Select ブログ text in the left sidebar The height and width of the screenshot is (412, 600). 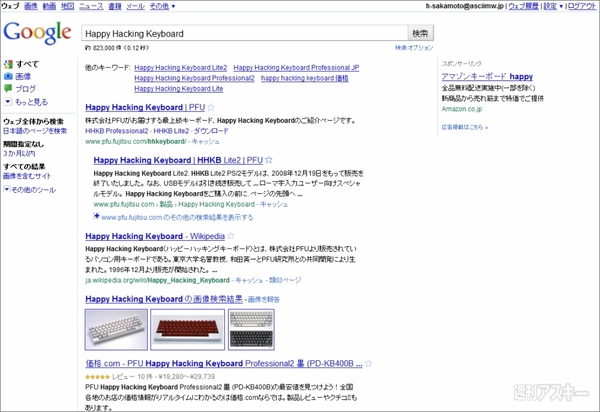point(26,89)
